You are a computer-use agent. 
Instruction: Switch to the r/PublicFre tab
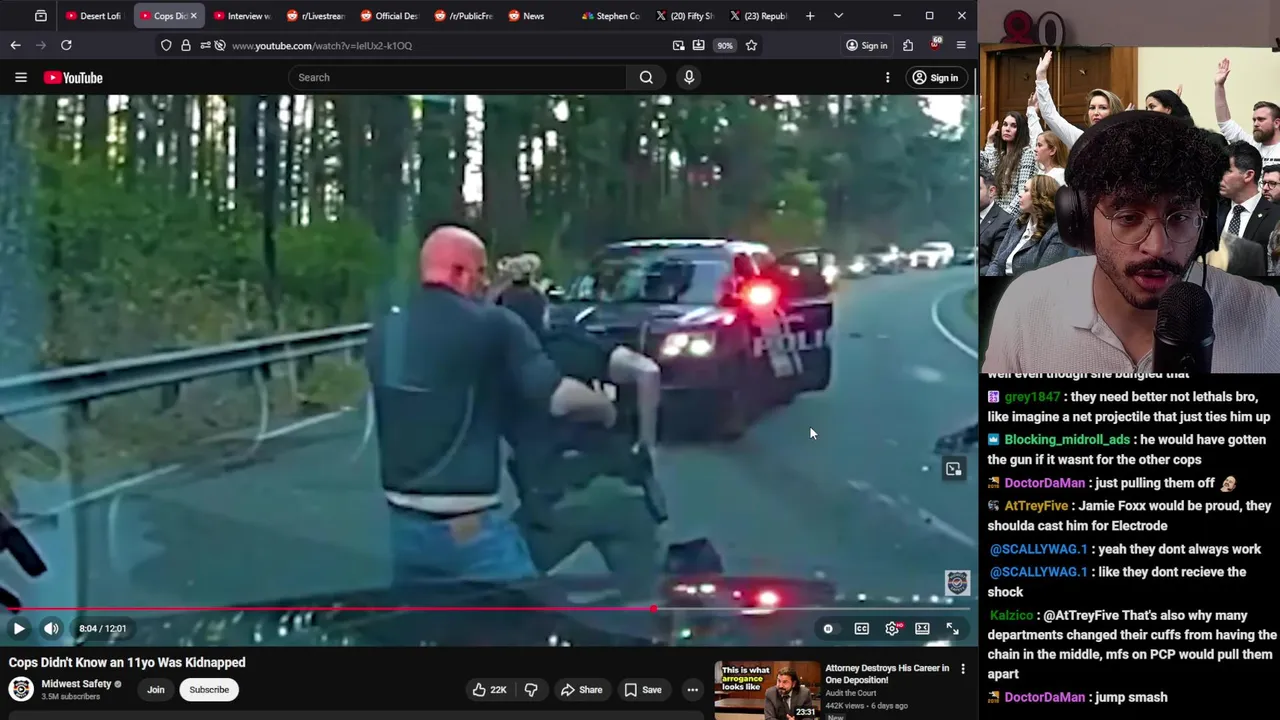[x=463, y=16]
